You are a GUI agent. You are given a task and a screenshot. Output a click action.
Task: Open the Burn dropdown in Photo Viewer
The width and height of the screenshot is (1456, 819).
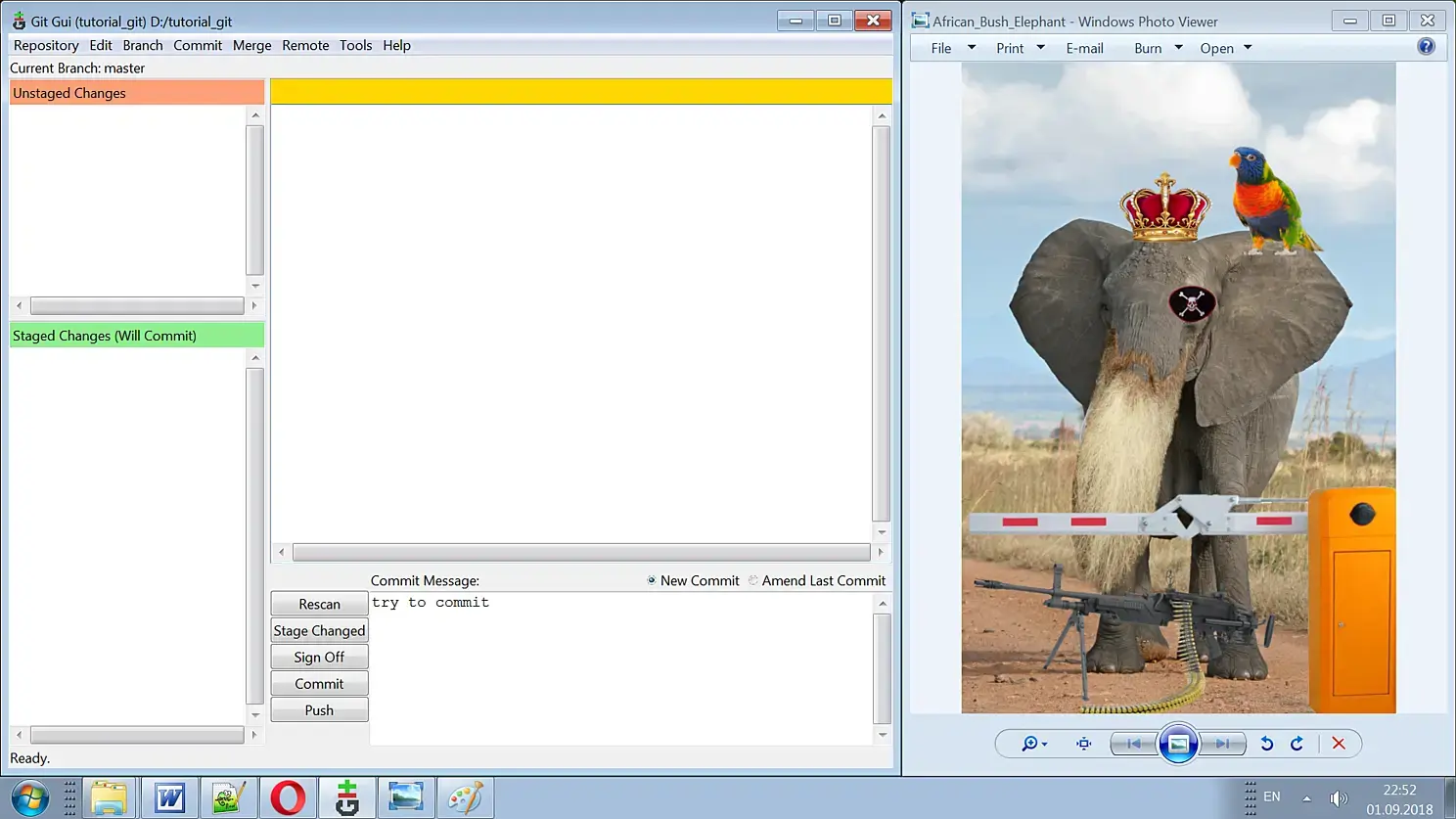point(1159,48)
